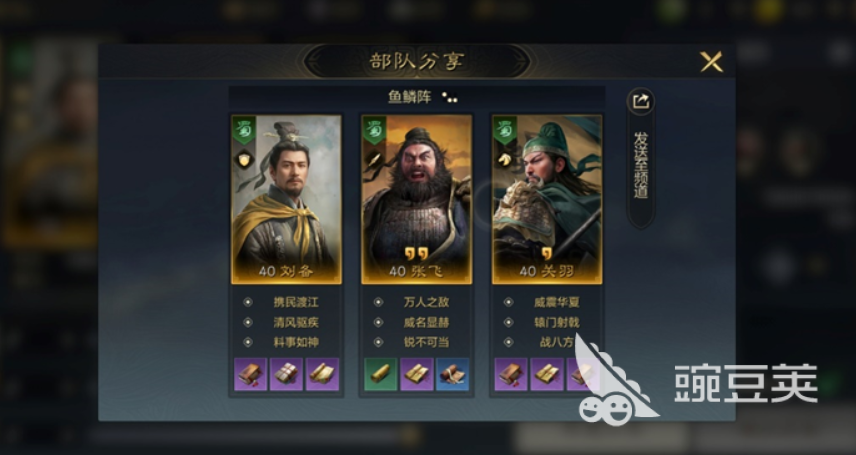Click the 发送至频道 send button

pyautogui.click(x=640, y=165)
